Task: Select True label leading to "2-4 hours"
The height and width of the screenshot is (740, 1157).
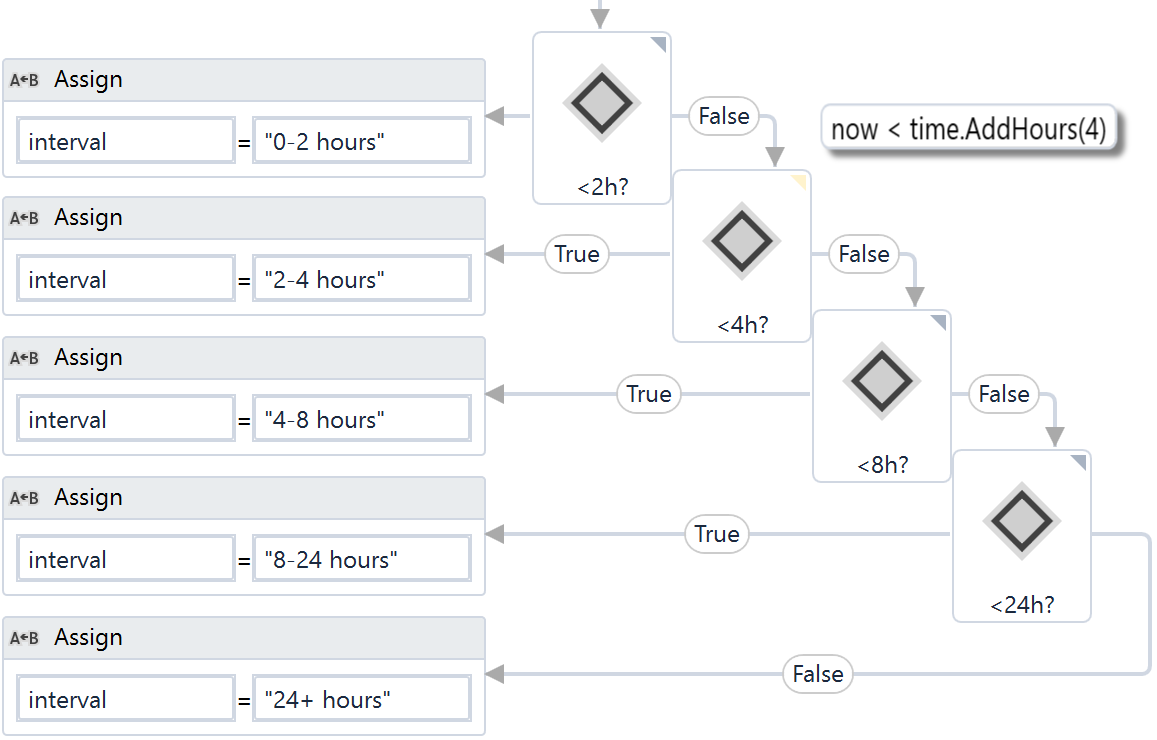Action: (577, 254)
